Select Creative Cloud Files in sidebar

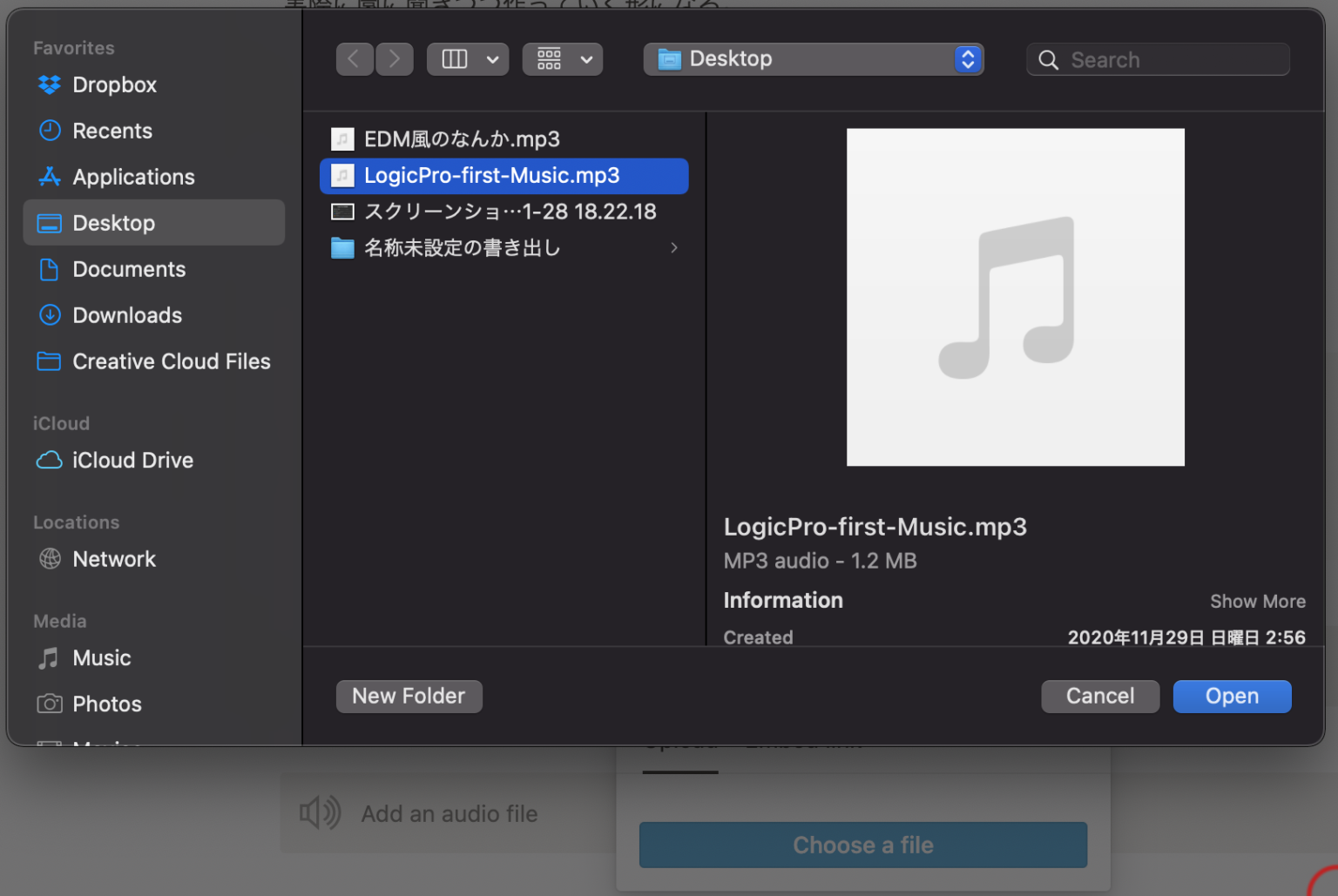(171, 361)
